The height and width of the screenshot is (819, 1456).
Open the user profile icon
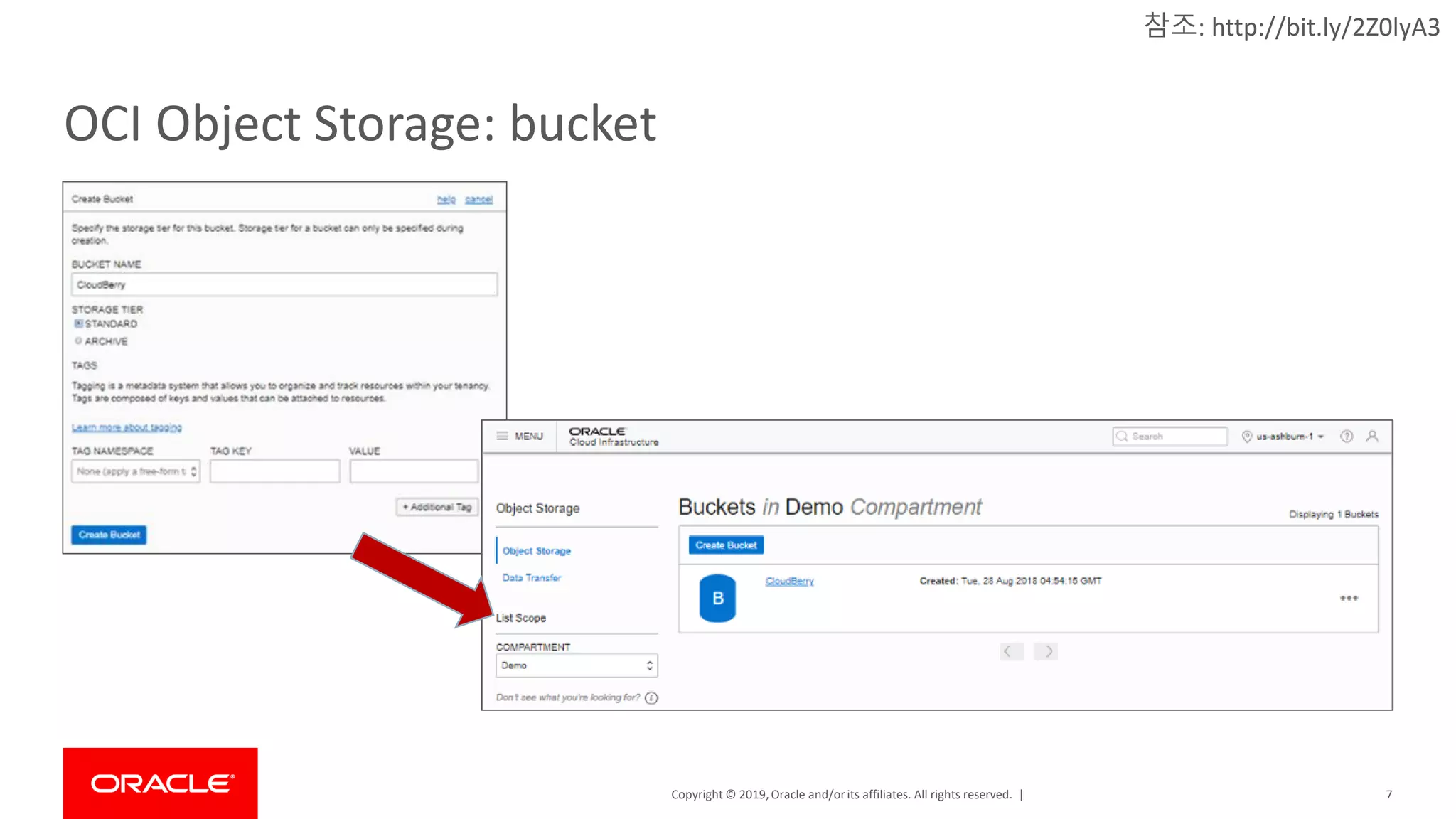coord(1372,437)
